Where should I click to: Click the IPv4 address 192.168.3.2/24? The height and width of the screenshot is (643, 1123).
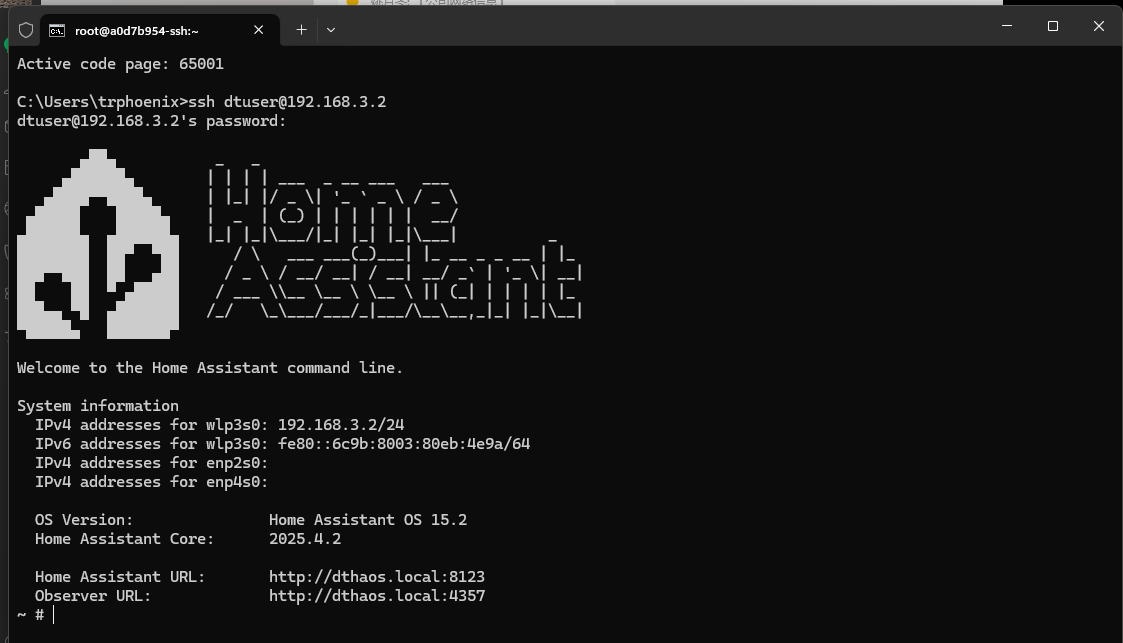(x=340, y=425)
